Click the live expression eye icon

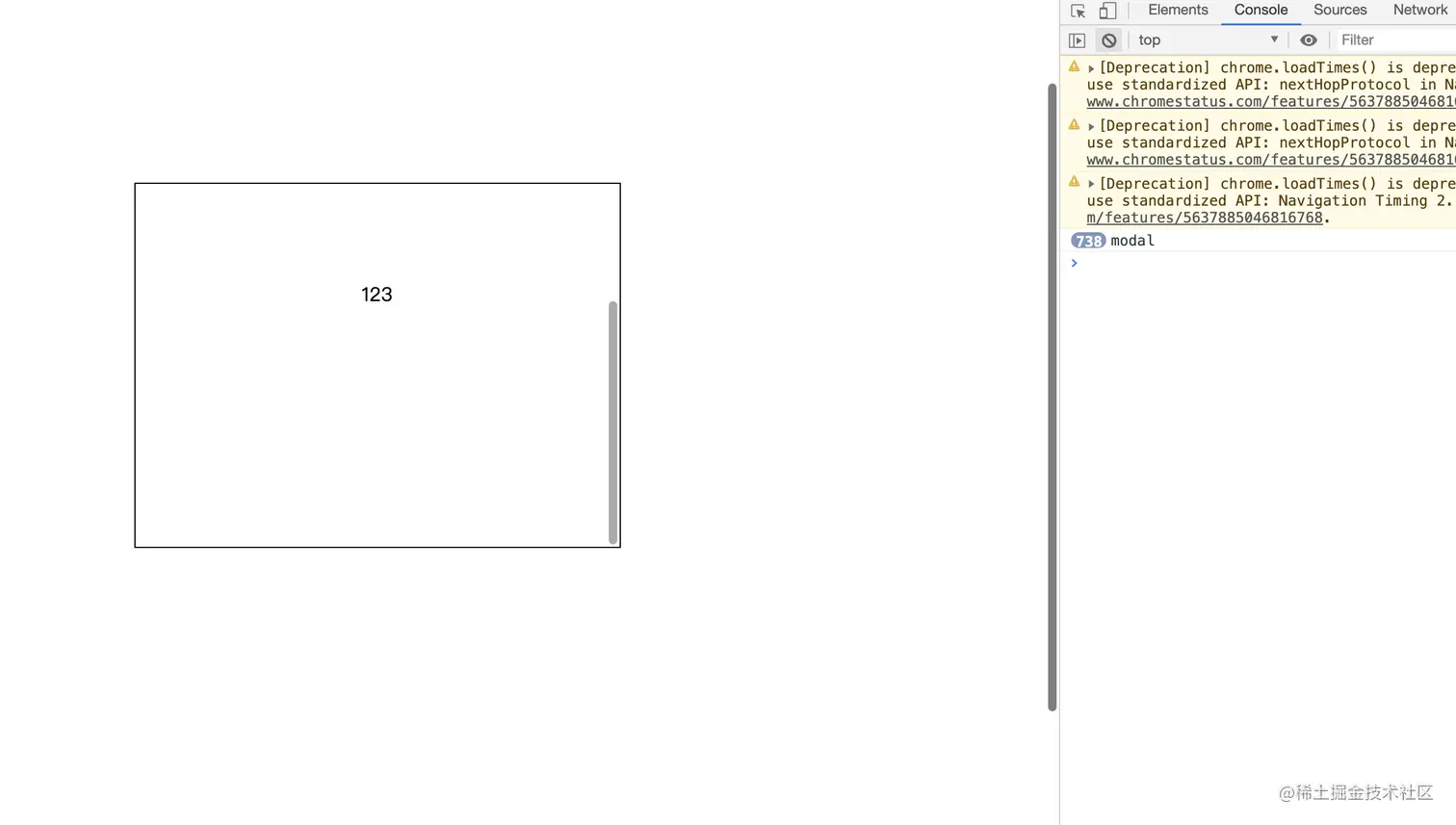coord(1309,40)
